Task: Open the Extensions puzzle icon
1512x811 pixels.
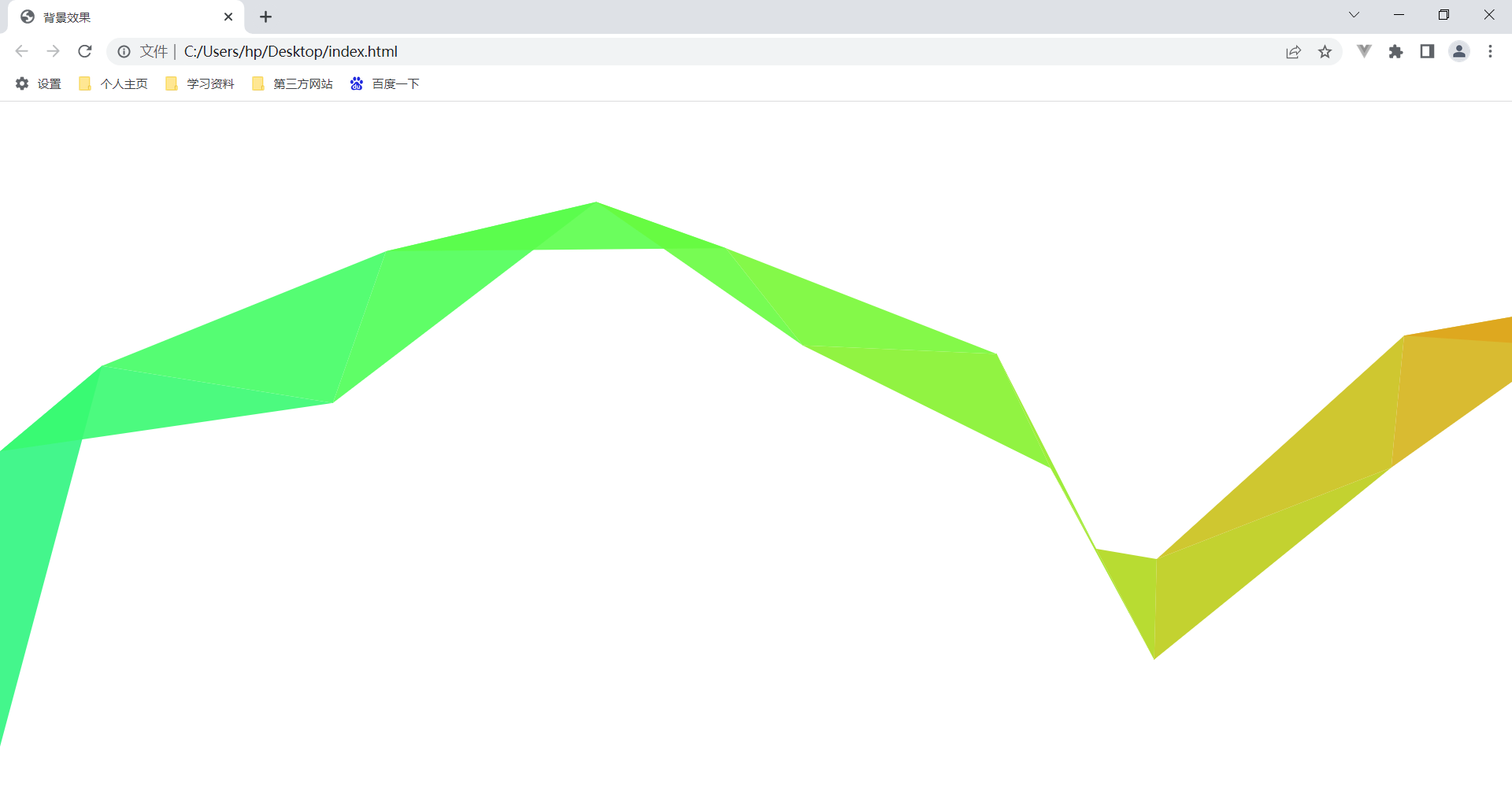Action: (x=1396, y=51)
